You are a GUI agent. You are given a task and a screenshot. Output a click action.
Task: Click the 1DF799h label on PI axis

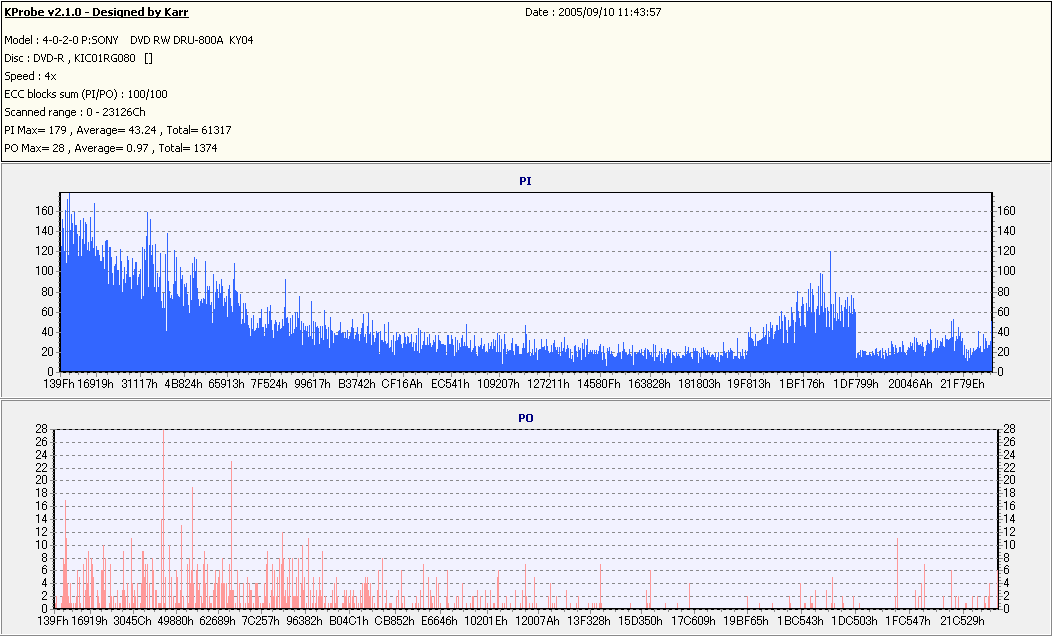point(856,383)
